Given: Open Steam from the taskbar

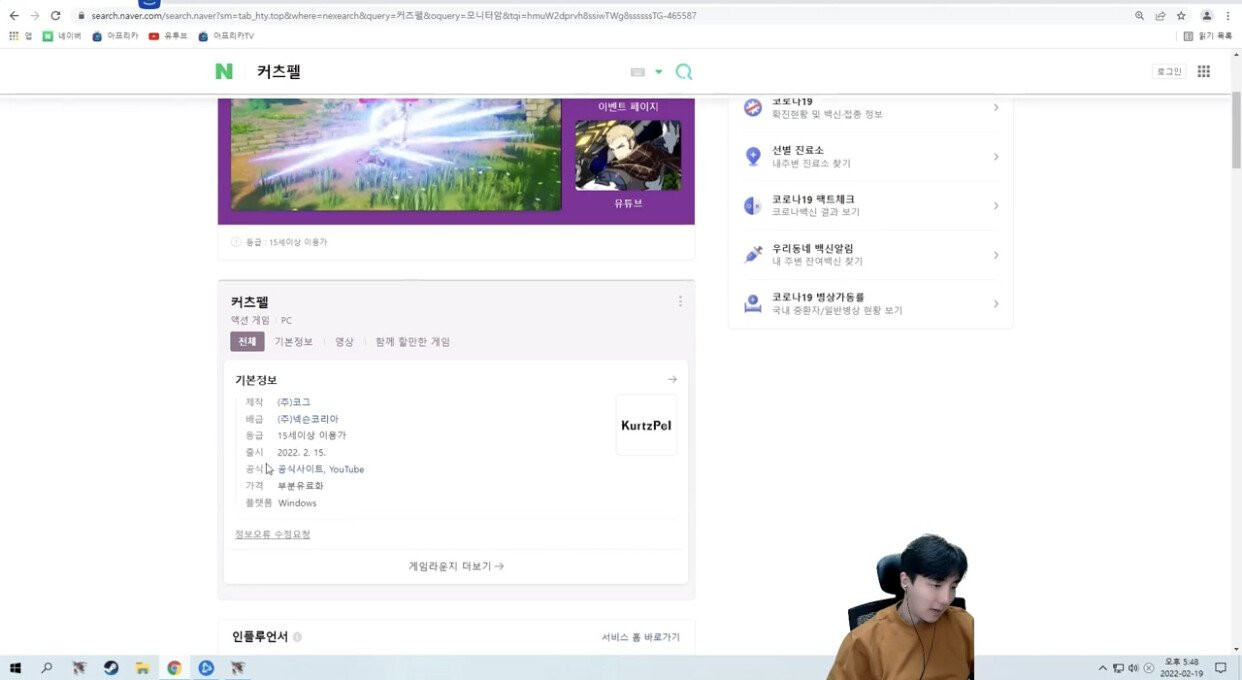Looking at the screenshot, I should tap(111, 668).
